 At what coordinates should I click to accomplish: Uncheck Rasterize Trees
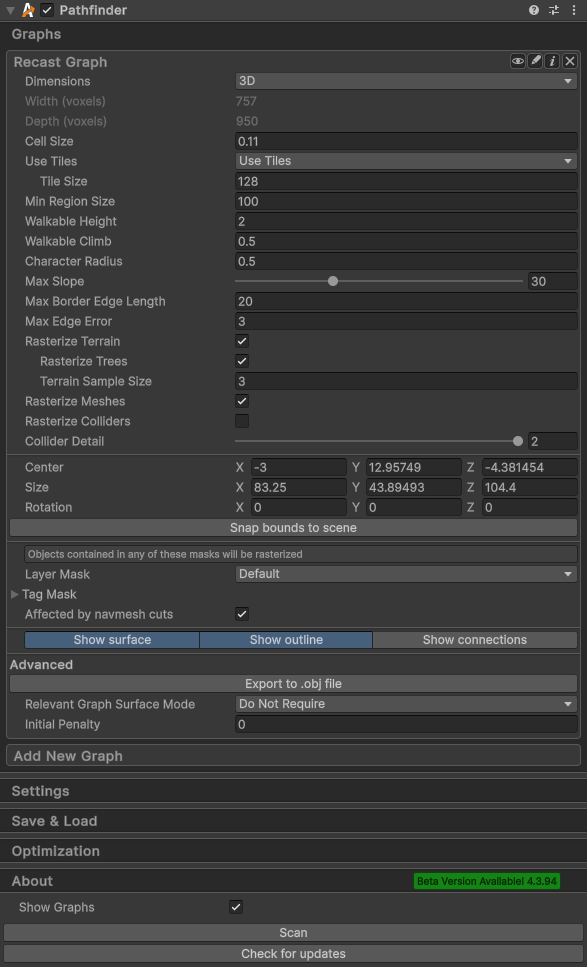click(242, 361)
